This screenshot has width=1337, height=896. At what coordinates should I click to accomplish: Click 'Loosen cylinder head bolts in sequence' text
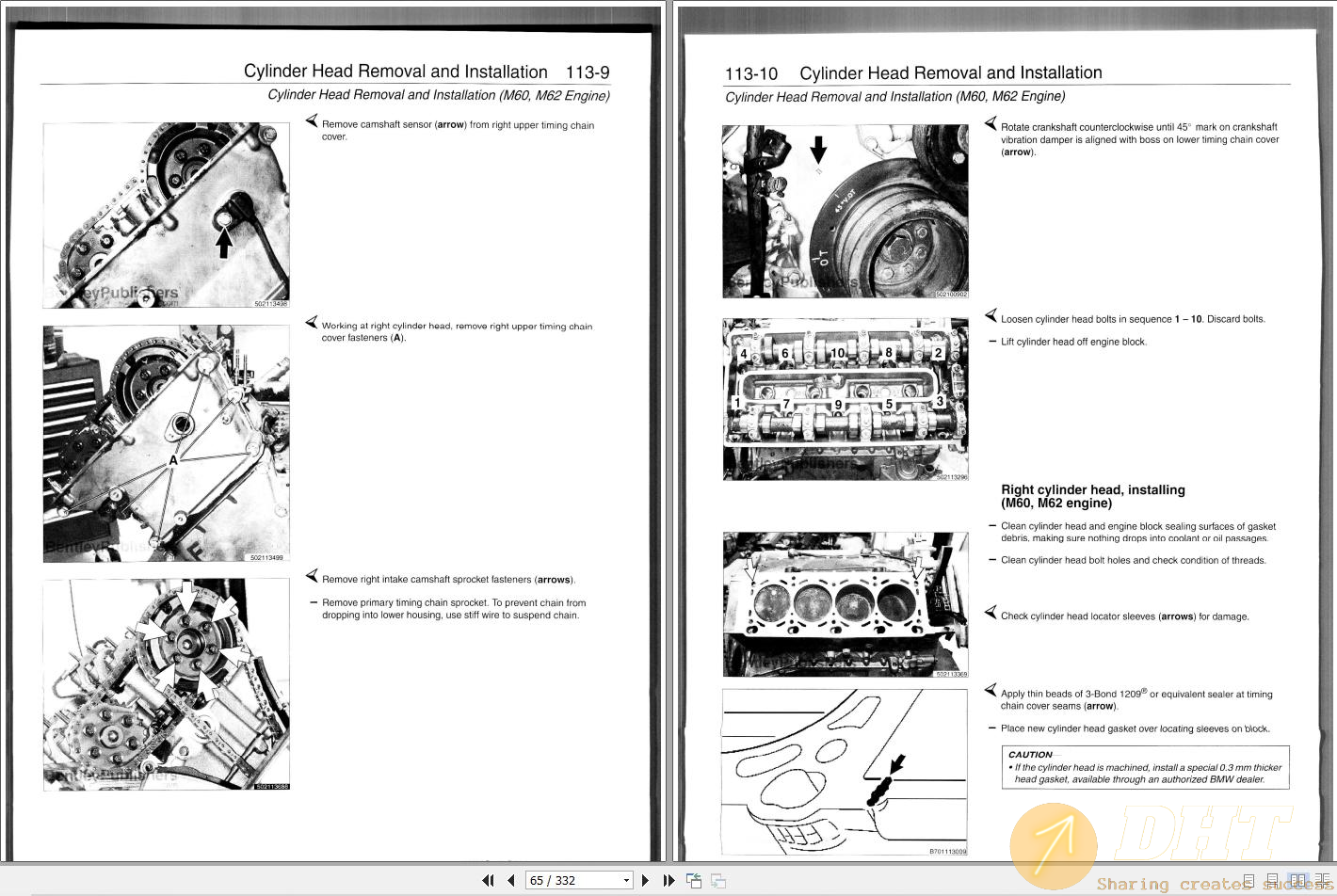click(1133, 319)
